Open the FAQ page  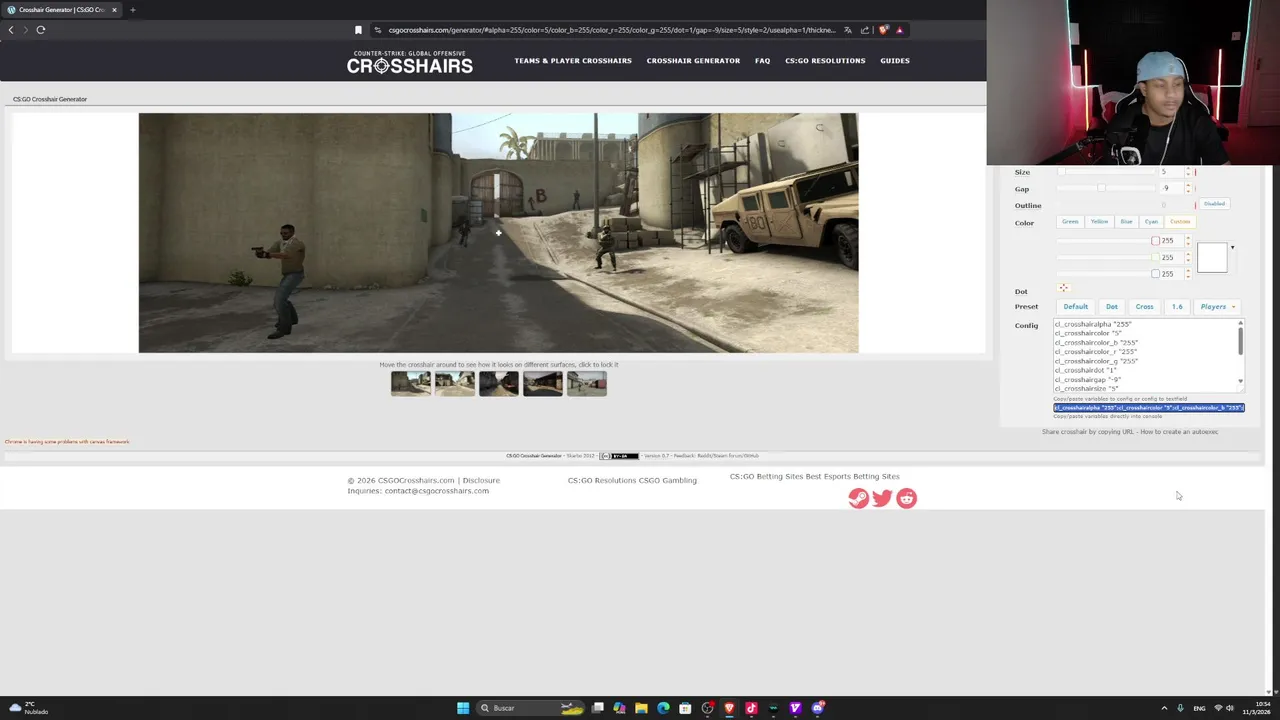pyautogui.click(x=762, y=61)
